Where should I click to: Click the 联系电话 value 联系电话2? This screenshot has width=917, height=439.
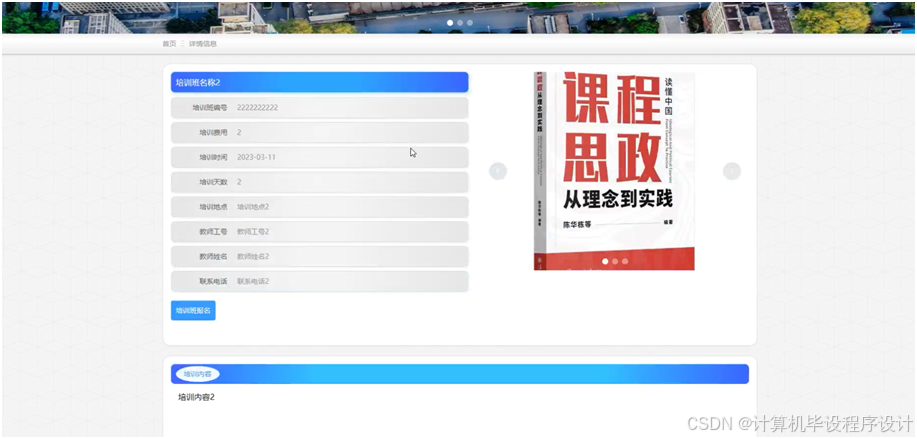pyautogui.click(x=253, y=282)
